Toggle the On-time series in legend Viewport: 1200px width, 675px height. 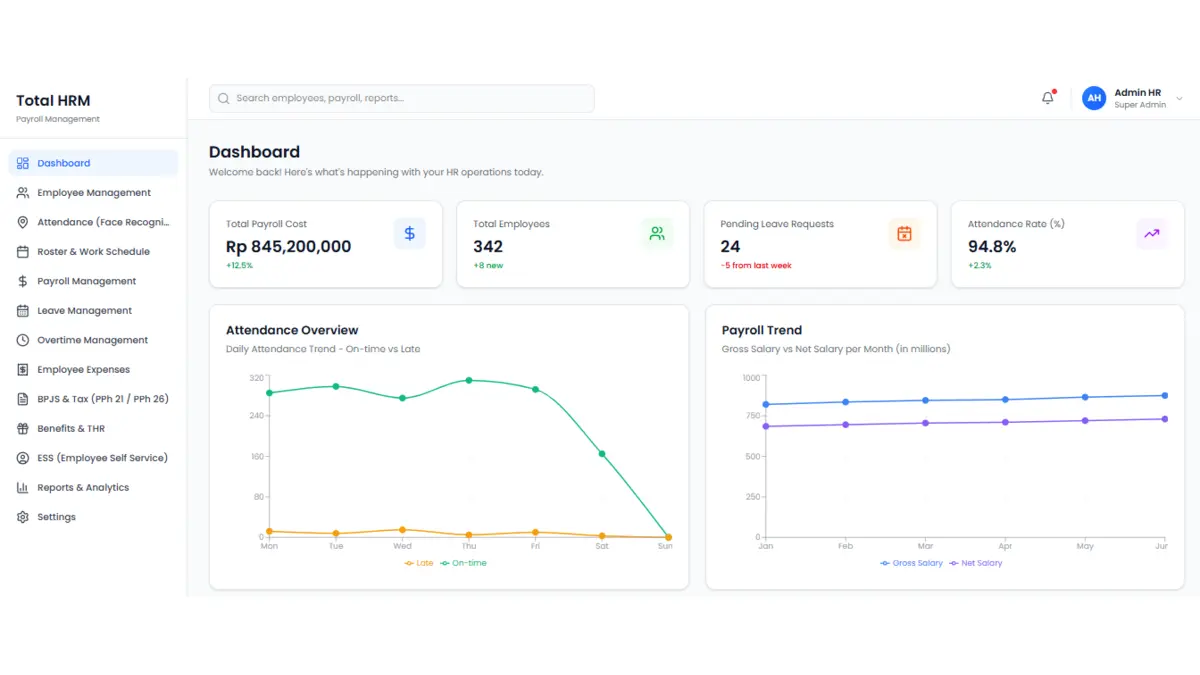(463, 563)
